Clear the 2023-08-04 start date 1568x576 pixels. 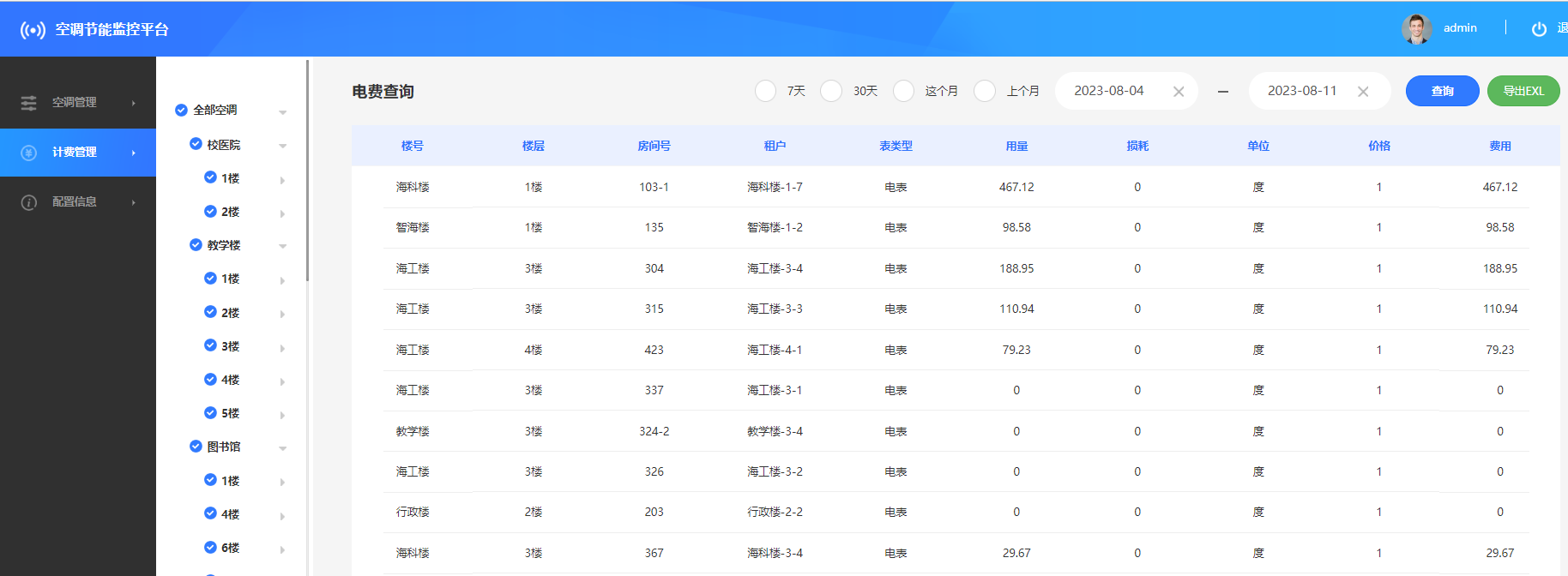(x=1179, y=92)
